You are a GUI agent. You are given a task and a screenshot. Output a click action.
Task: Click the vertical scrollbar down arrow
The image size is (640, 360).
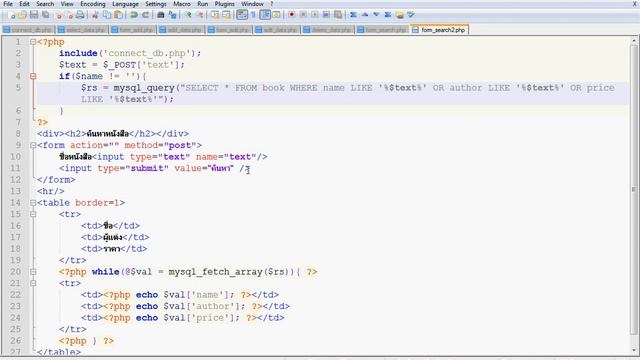click(634, 350)
